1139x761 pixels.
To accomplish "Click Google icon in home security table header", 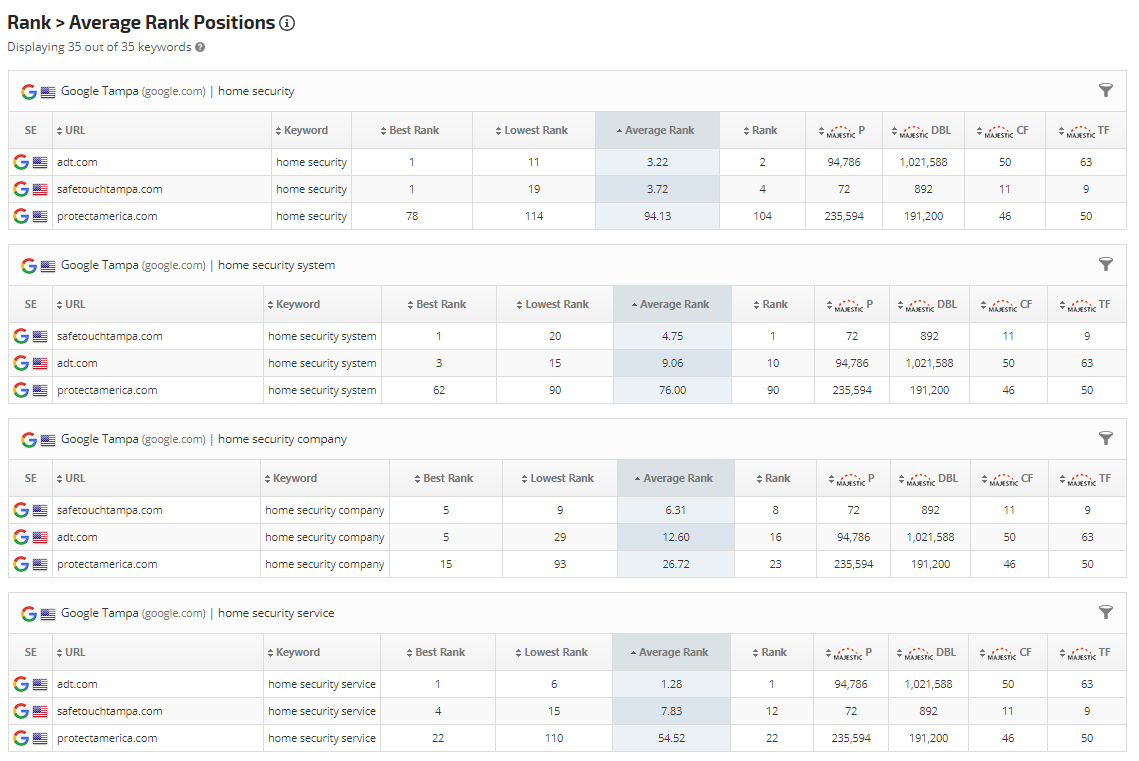I will 29,91.
